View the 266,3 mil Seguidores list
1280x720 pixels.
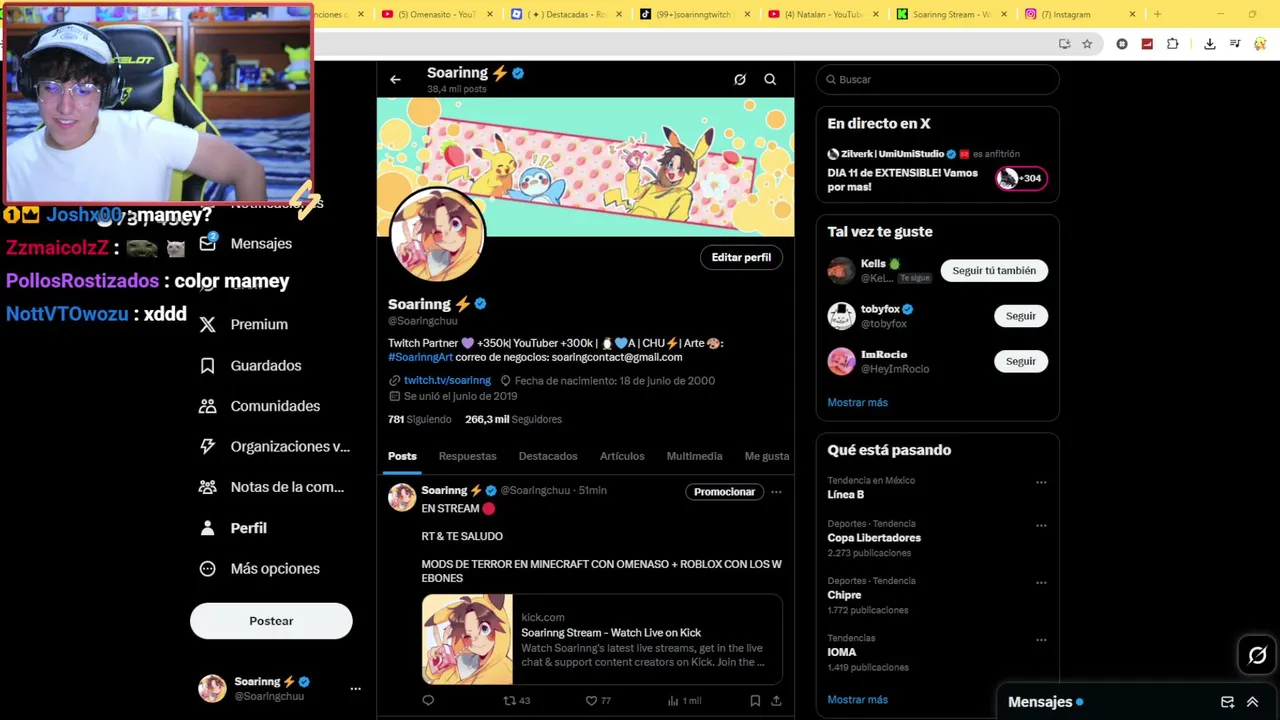[513, 419]
